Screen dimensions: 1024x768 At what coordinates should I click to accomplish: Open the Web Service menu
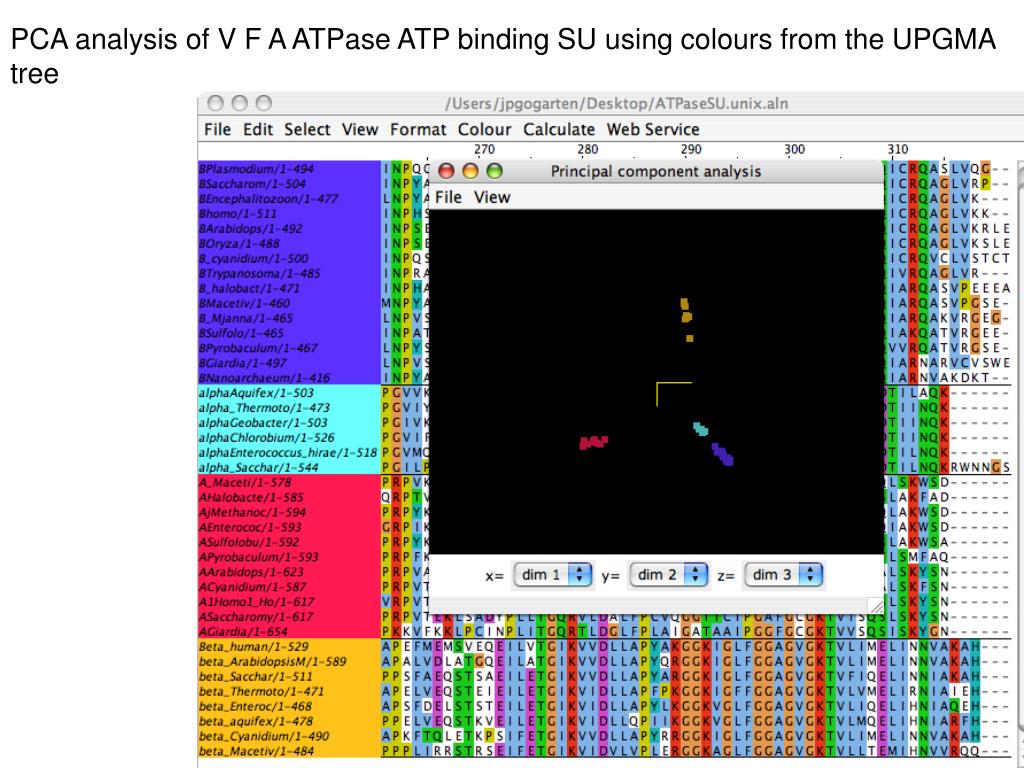click(652, 129)
